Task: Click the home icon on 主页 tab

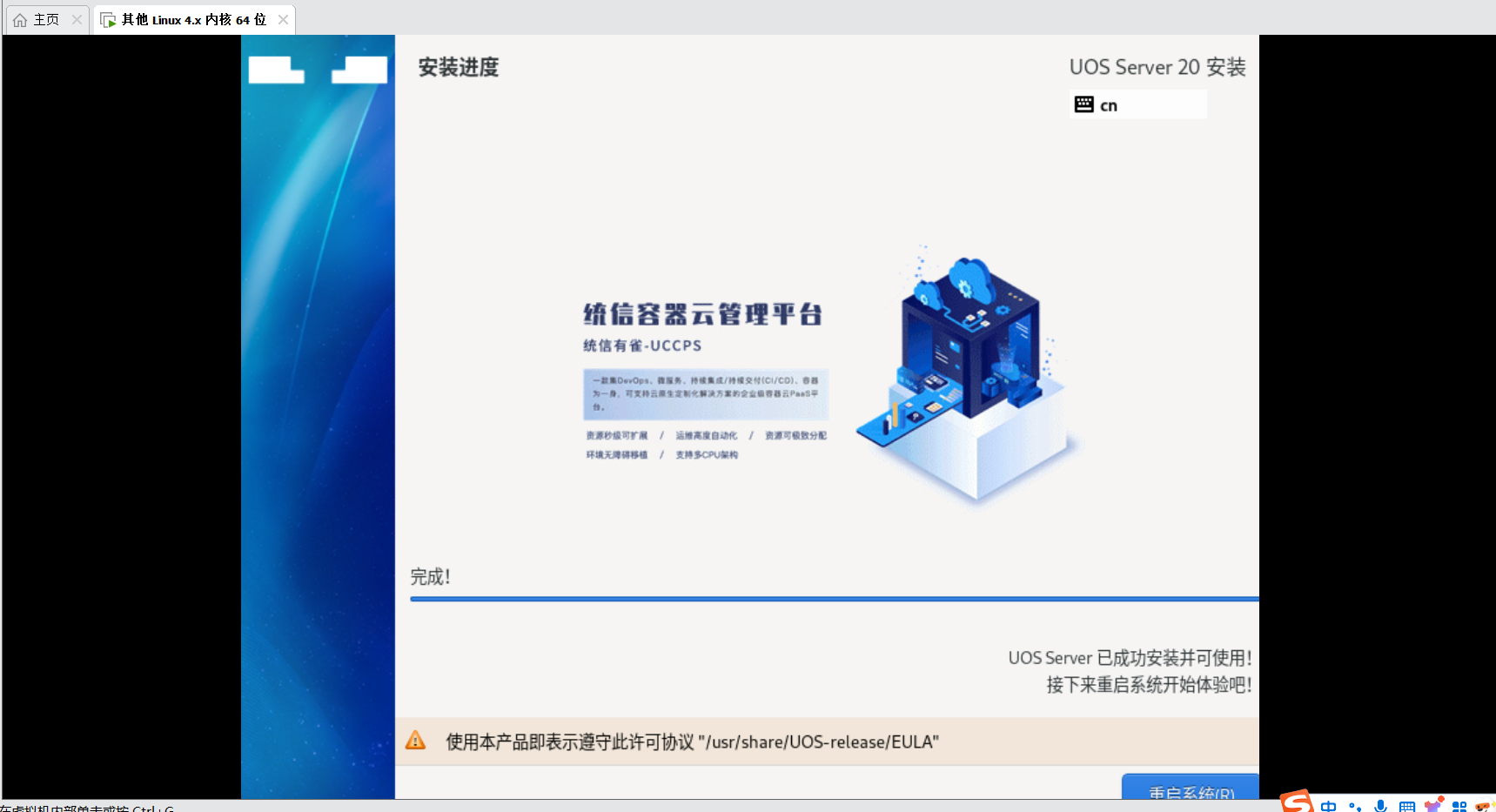Action: point(20,19)
